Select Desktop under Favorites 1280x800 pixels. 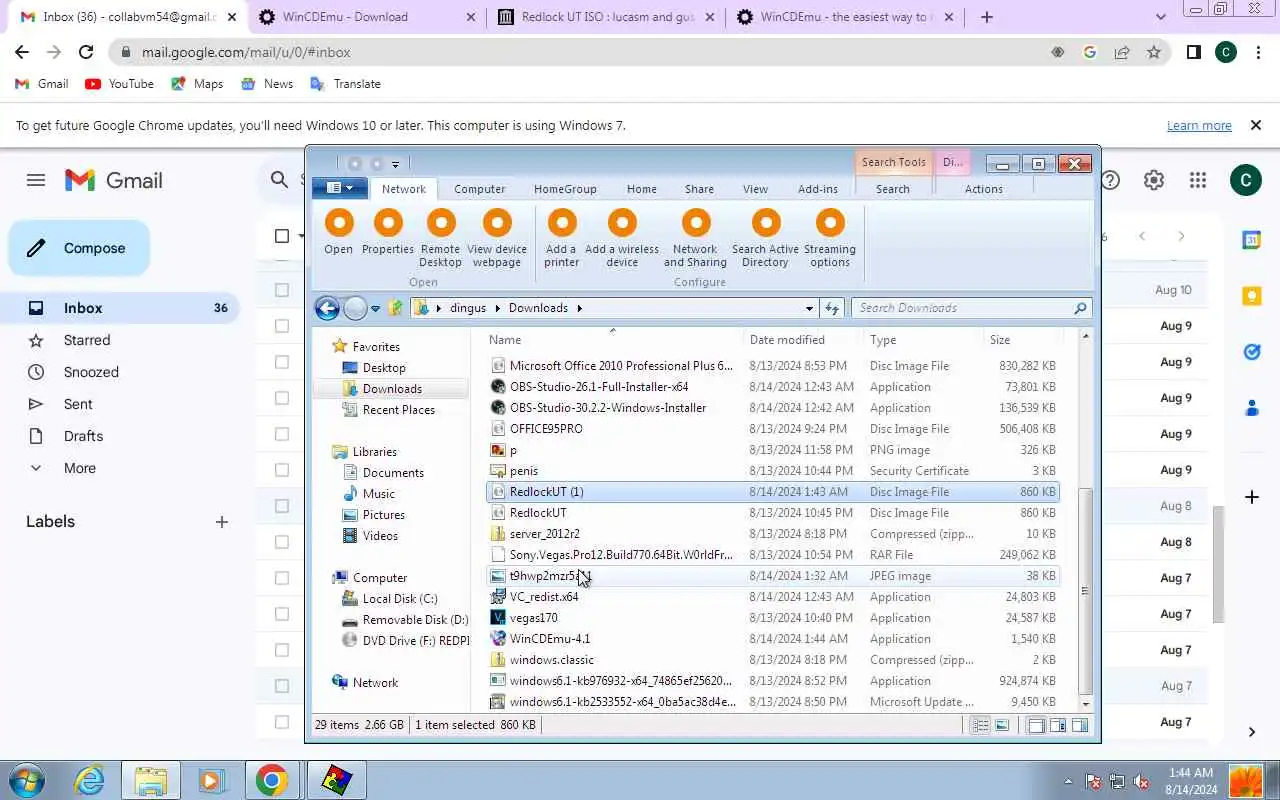384,368
